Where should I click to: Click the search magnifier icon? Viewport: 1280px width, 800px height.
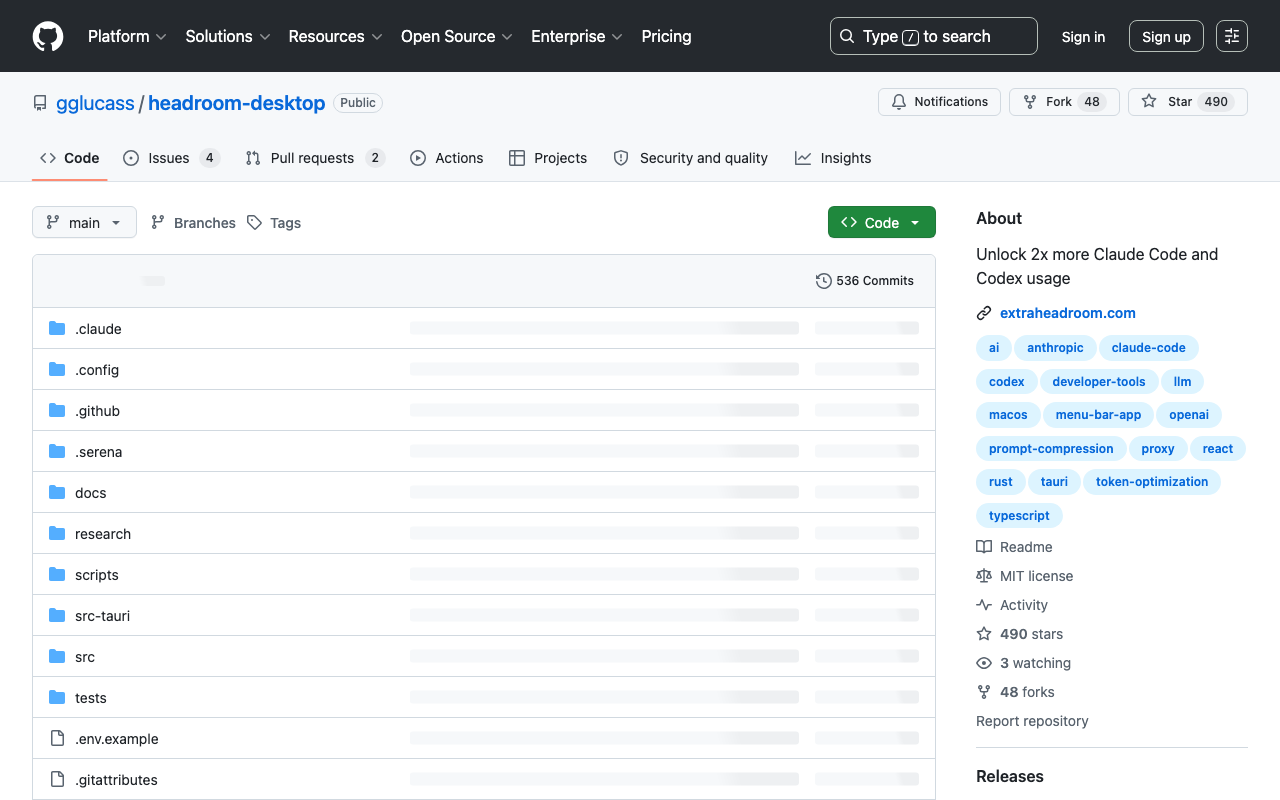tap(847, 36)
